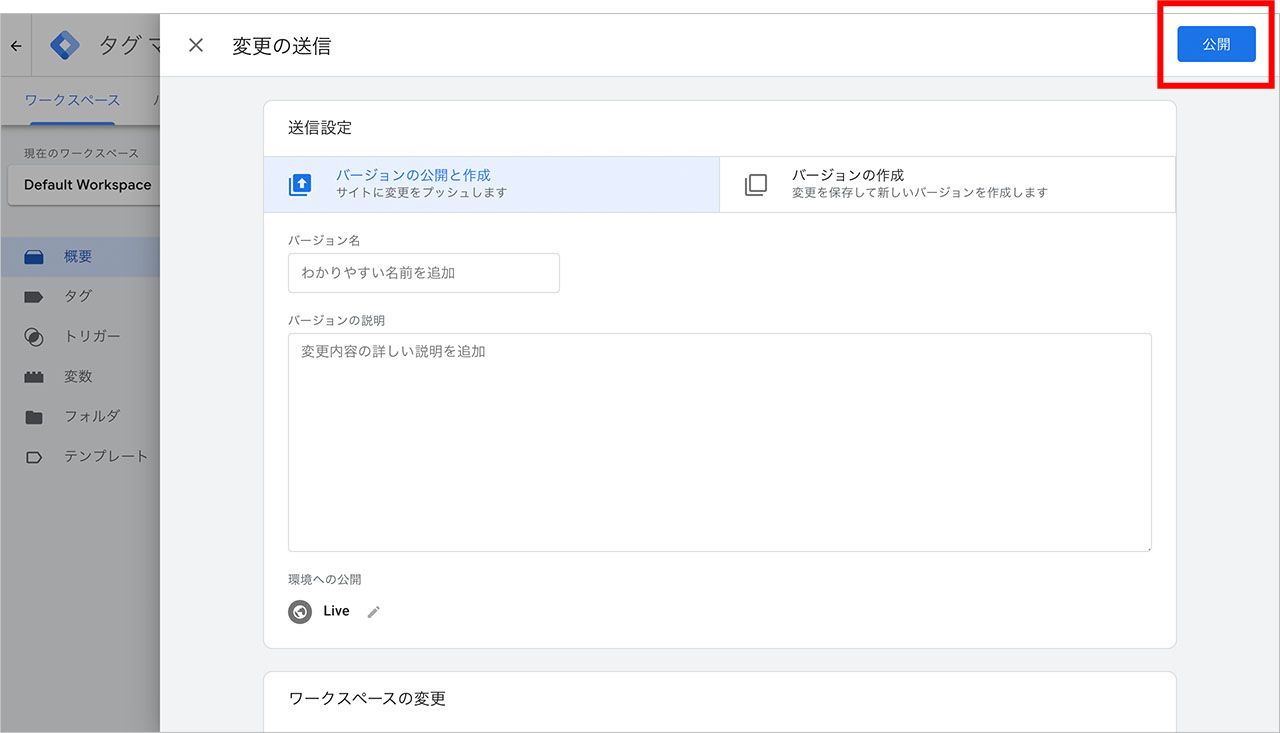Click the Tag Manager diamond logo

64,44
